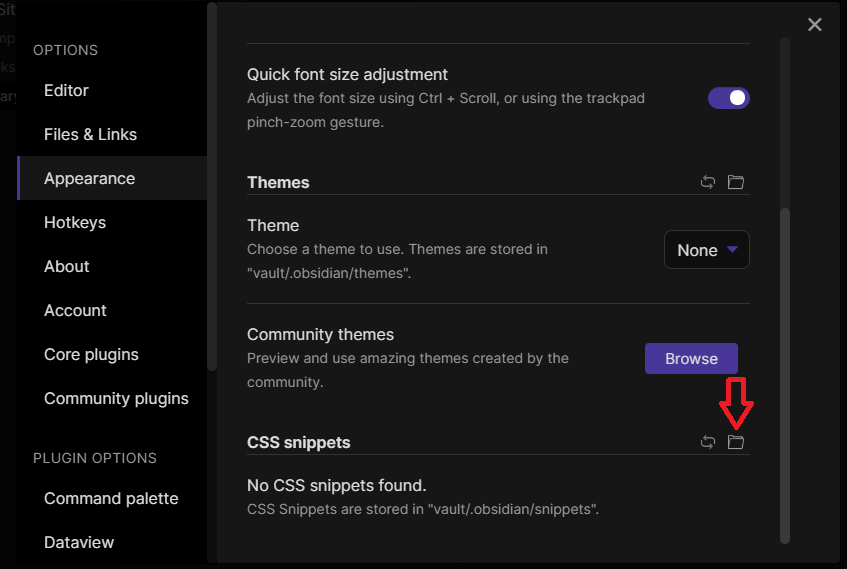Close the settings dialog
This screenshot has height=569, width=847.
[815, 25]
